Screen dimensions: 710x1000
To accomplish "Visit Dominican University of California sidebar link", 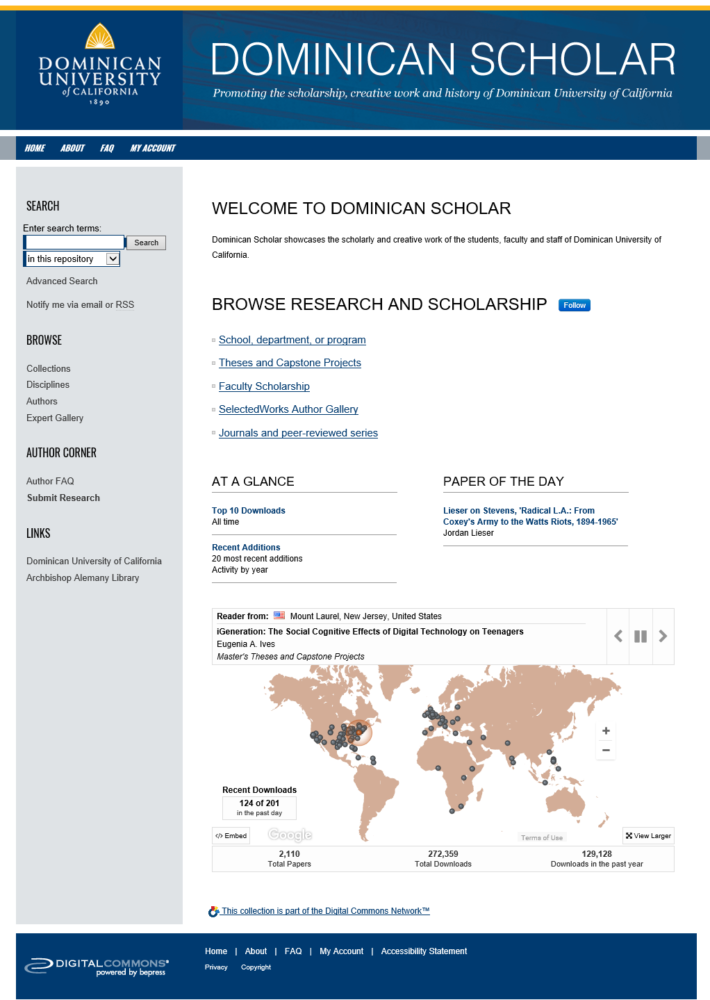I will (94, 561).
